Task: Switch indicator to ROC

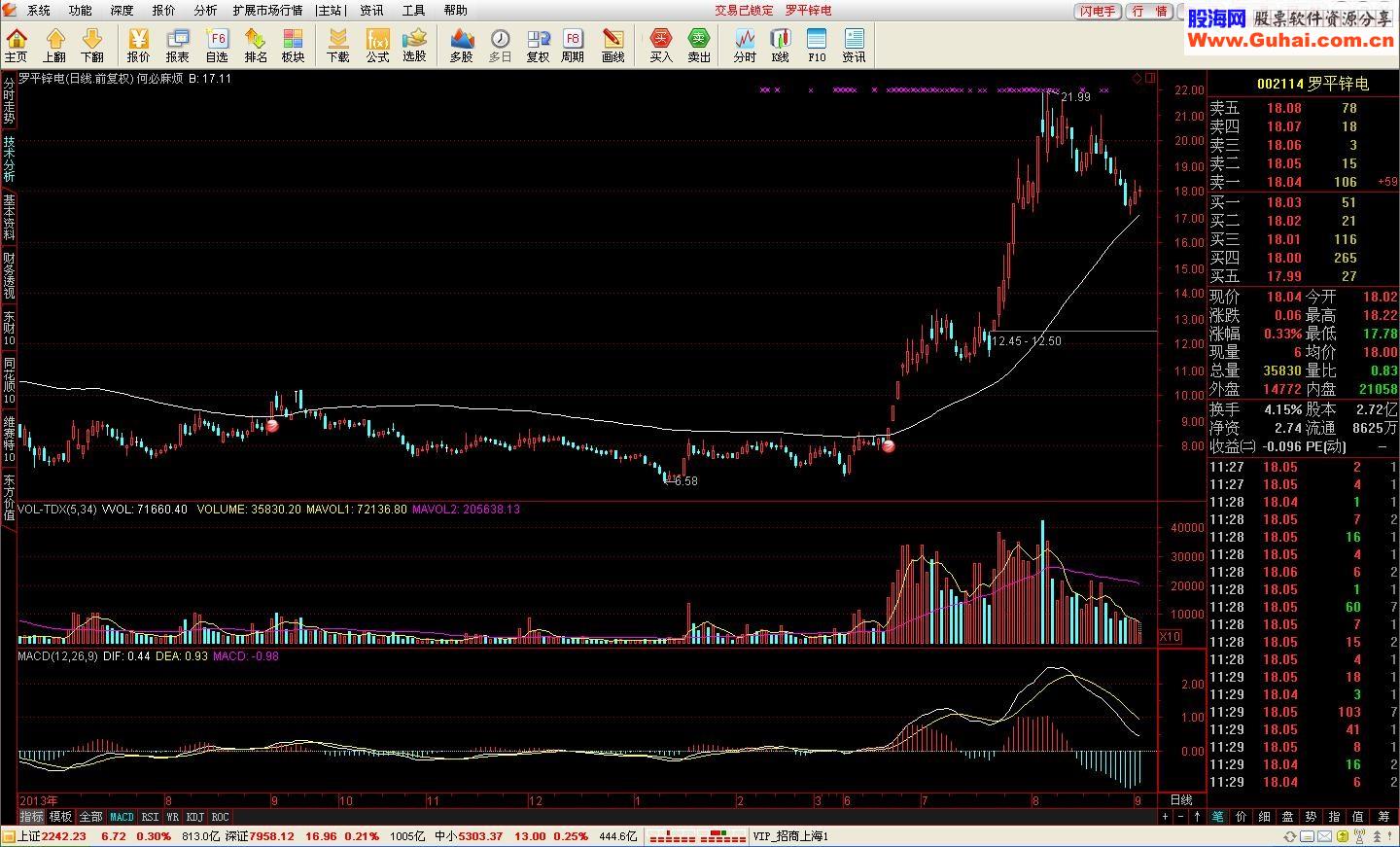Action: 221,817
